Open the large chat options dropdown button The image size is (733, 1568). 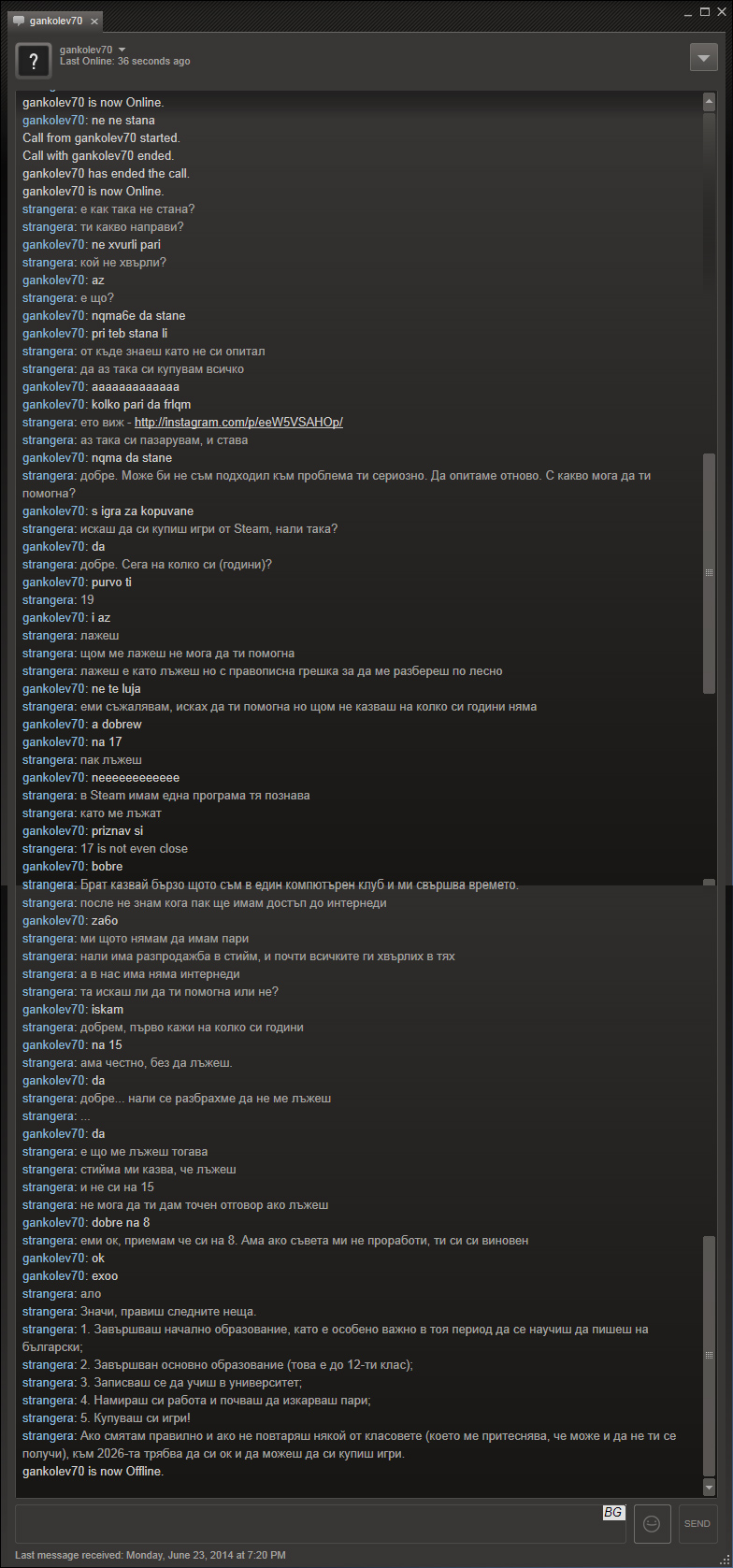click(703, 57)
